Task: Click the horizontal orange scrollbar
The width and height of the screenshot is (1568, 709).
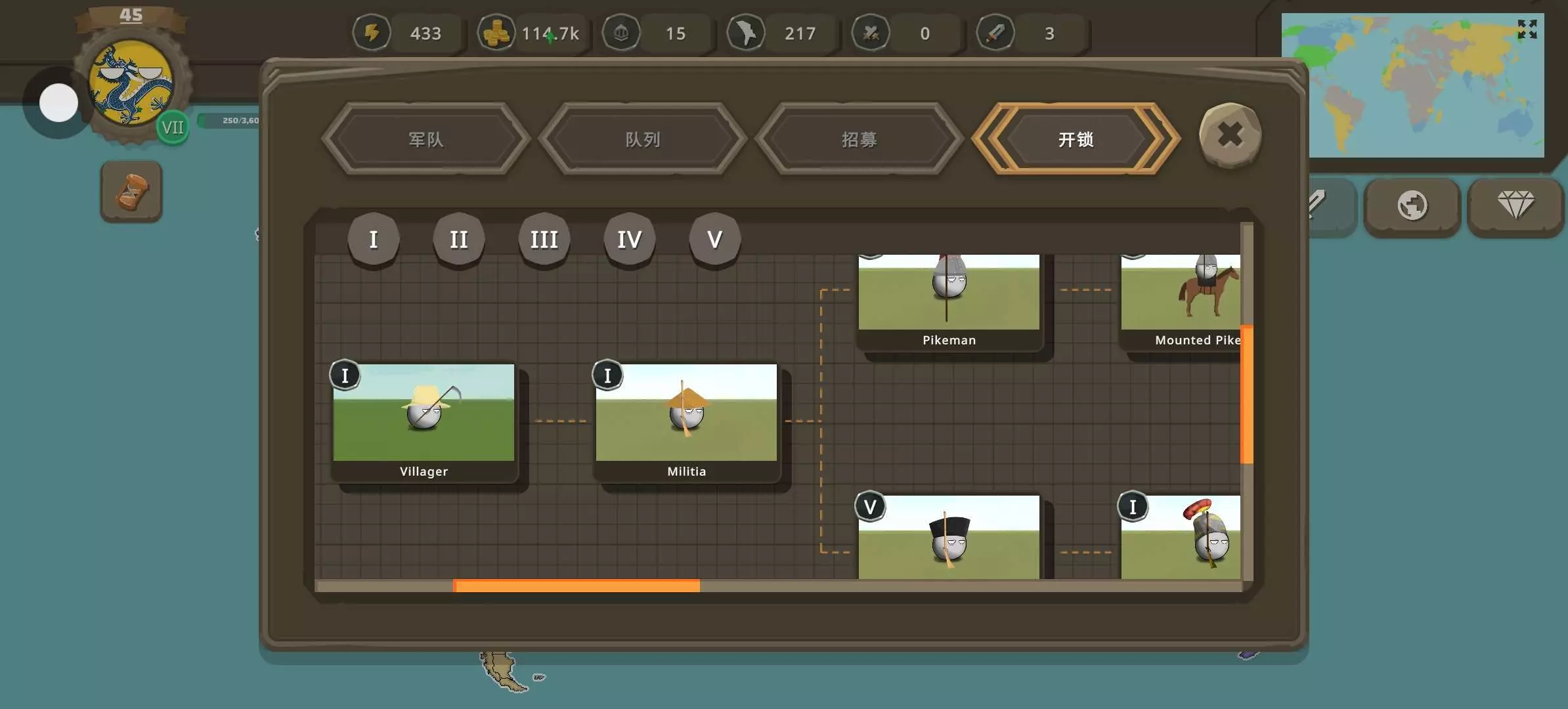Action: click(577, 586)
